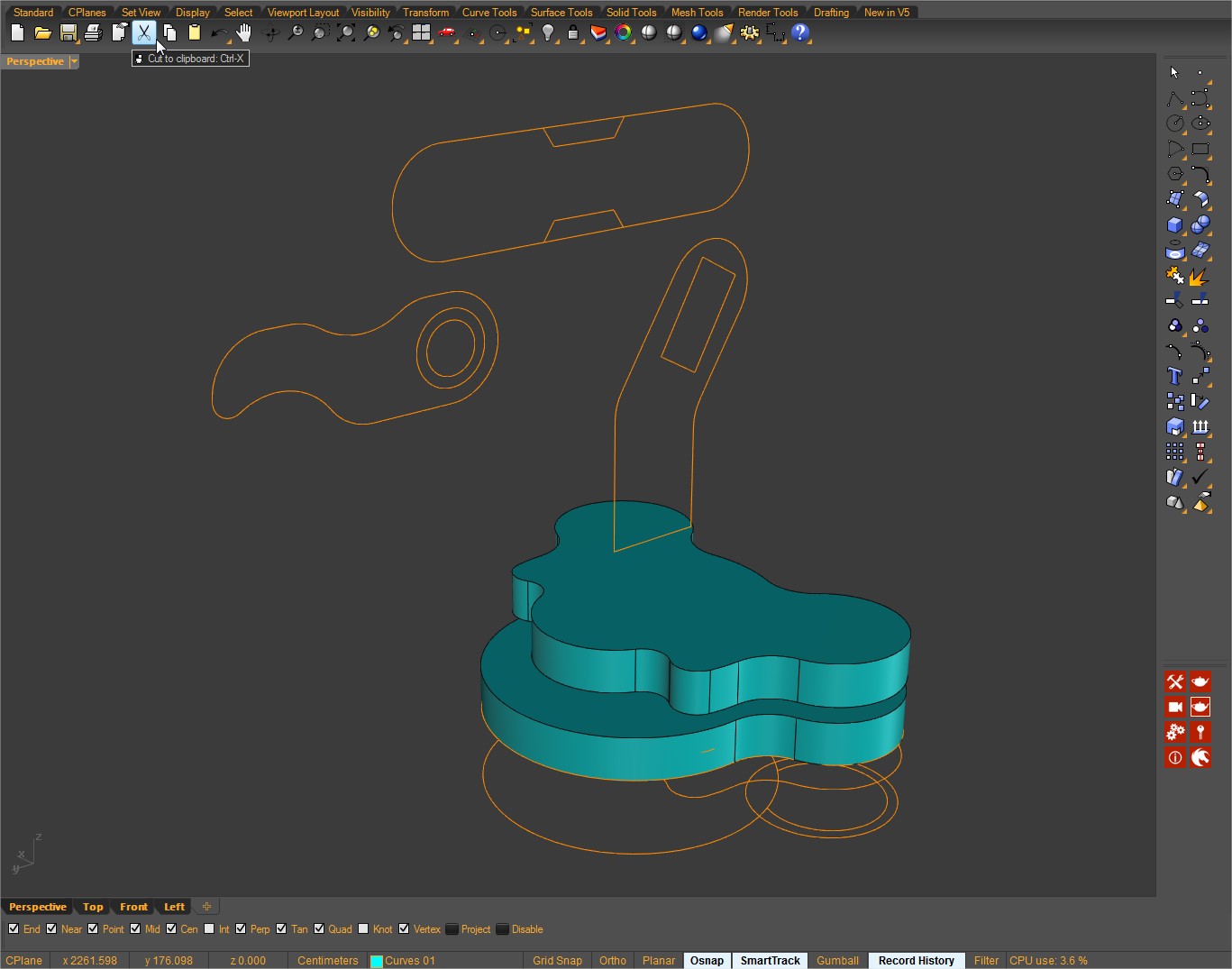
Task: Click the padlock Lock objects icon
Action: 572,33
